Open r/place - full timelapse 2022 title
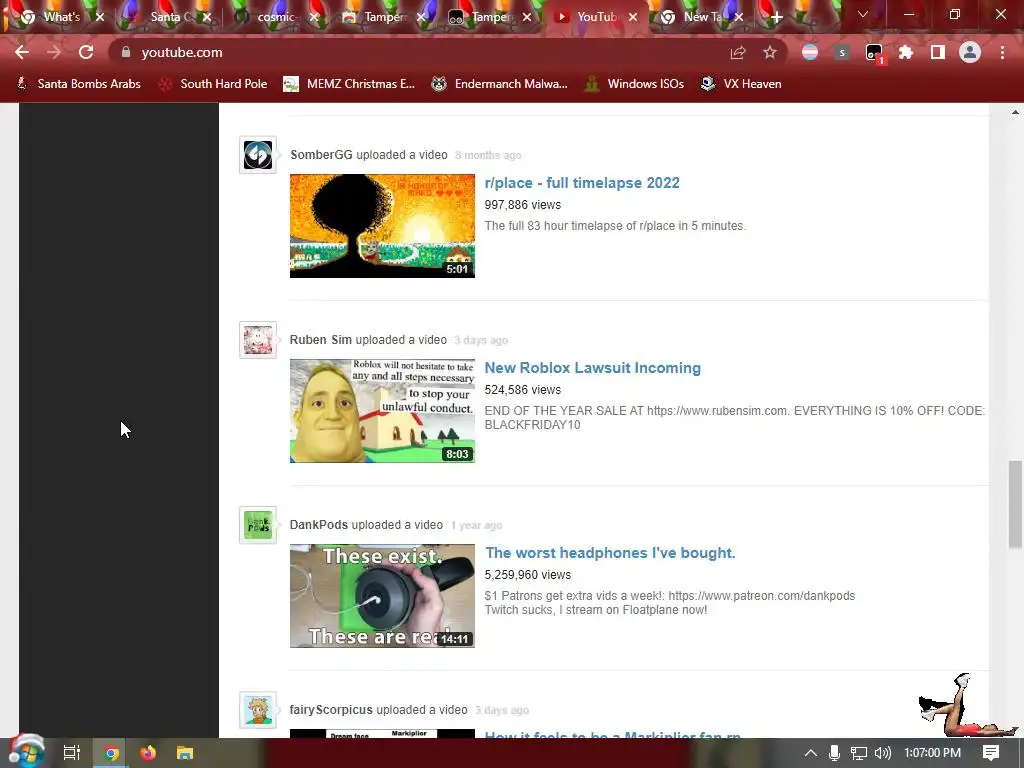The image size is (1024, 768). 582,183
